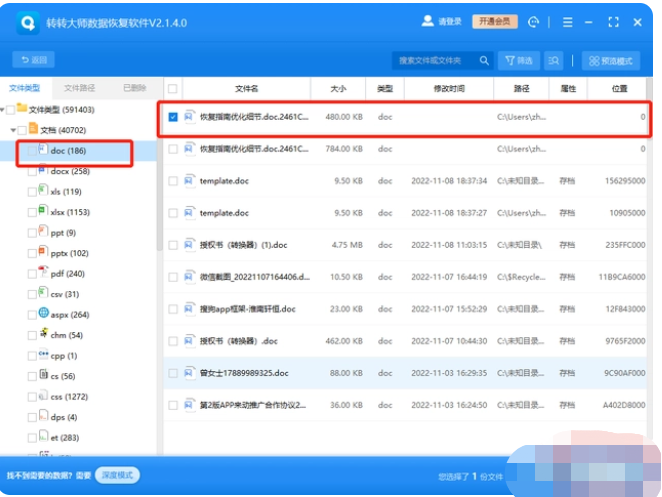Uncheck the first 恢复指南优化细节.doc file
Screen dimensions: 662x497
(173, 117)
